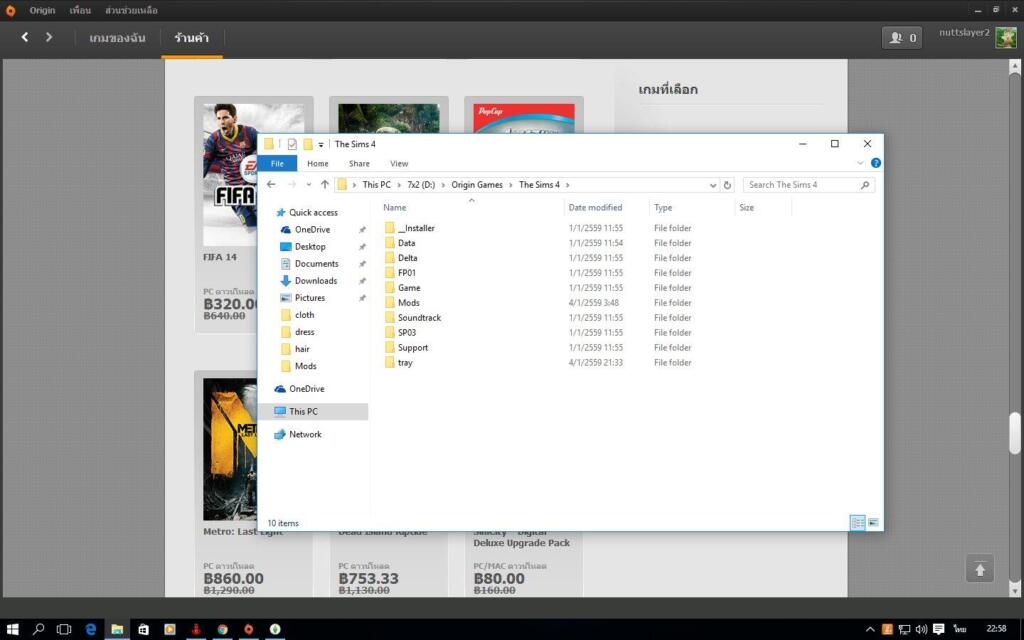1024x640 pixels.
Task: Select the hair folder in the navigation pane
Action: [x=302, y=349]
